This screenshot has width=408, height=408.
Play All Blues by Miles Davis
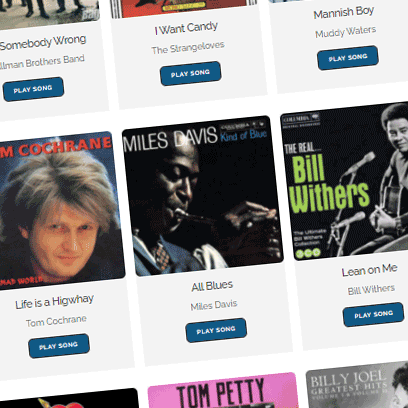point(216,330)
